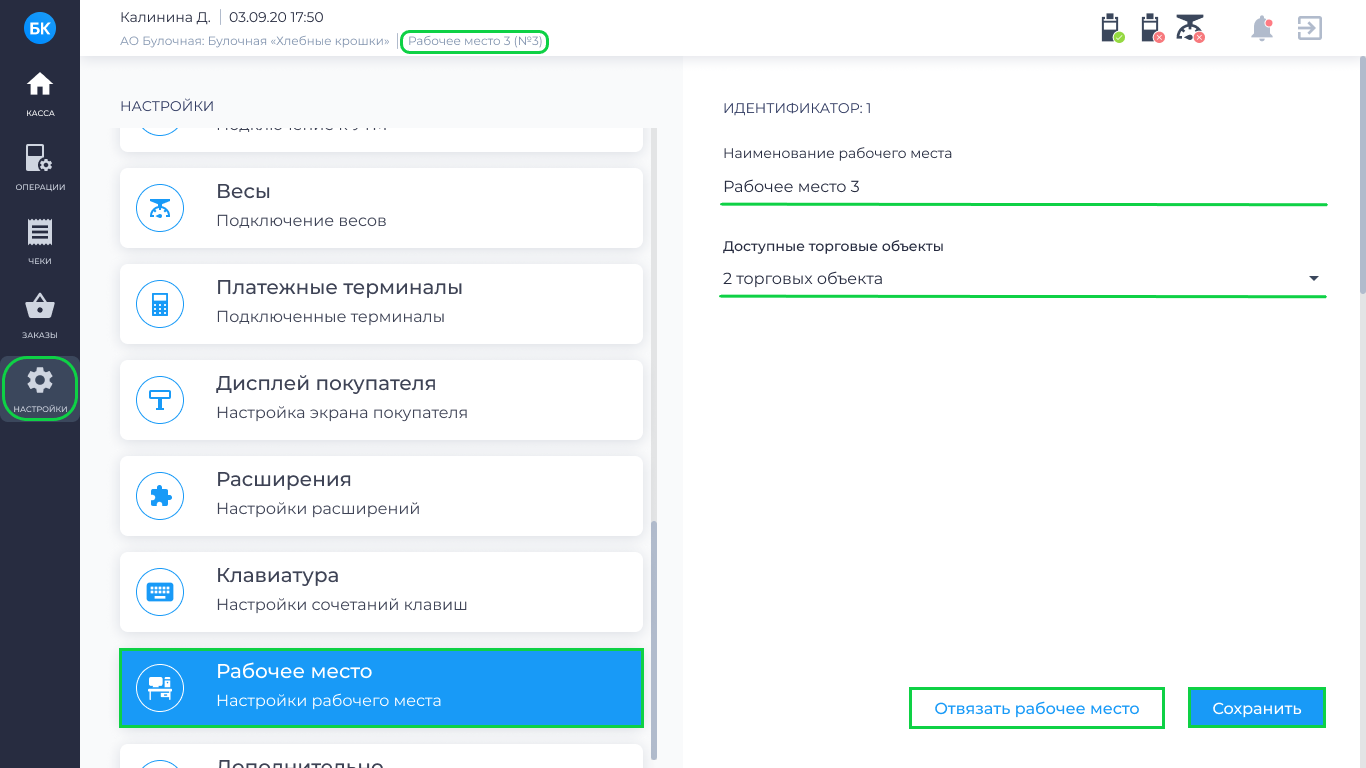Click the АО Булочная store name text
The height and width of the screenshot is (768, 1366).
point(254,41)
